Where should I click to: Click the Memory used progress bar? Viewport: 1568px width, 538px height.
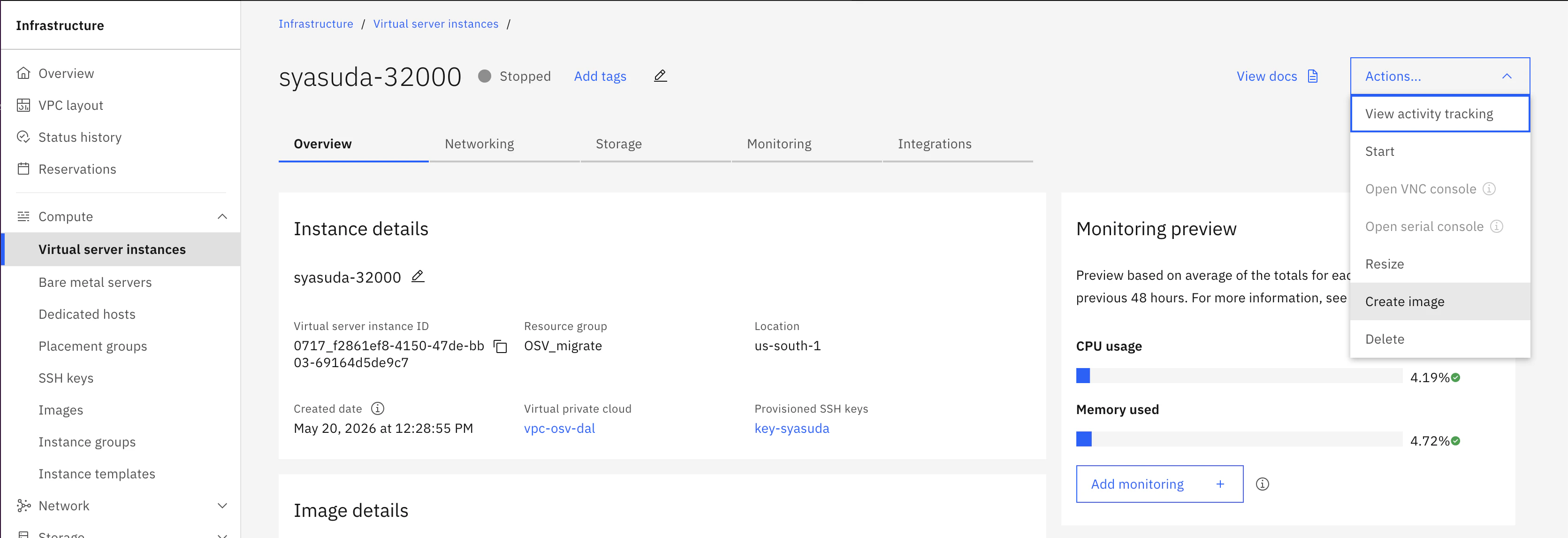[x=1239, y=438]
